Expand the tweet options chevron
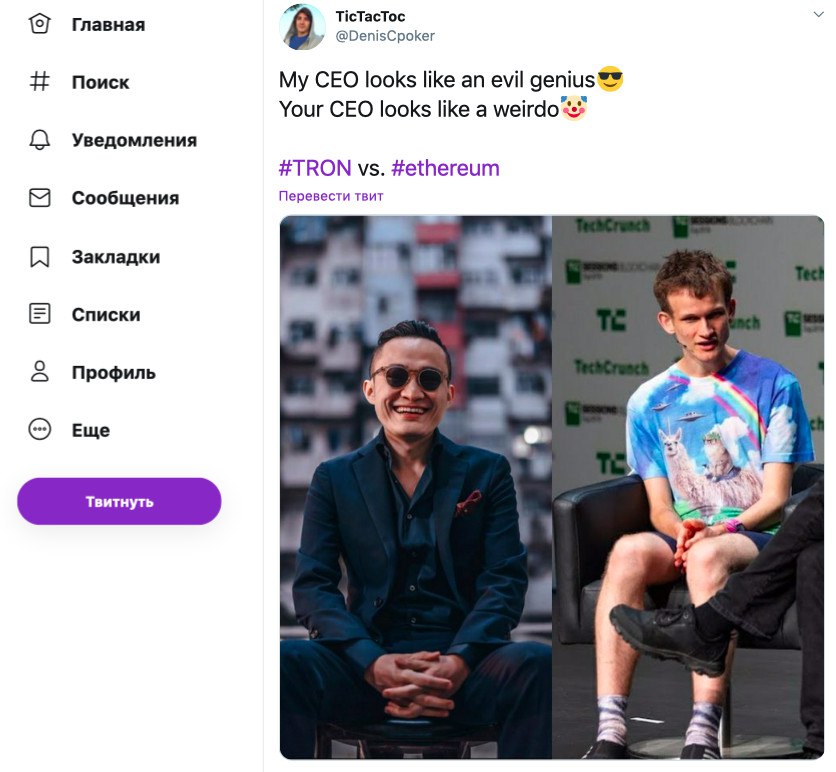This screenshot has width=836, height=772. coord(819,15)
